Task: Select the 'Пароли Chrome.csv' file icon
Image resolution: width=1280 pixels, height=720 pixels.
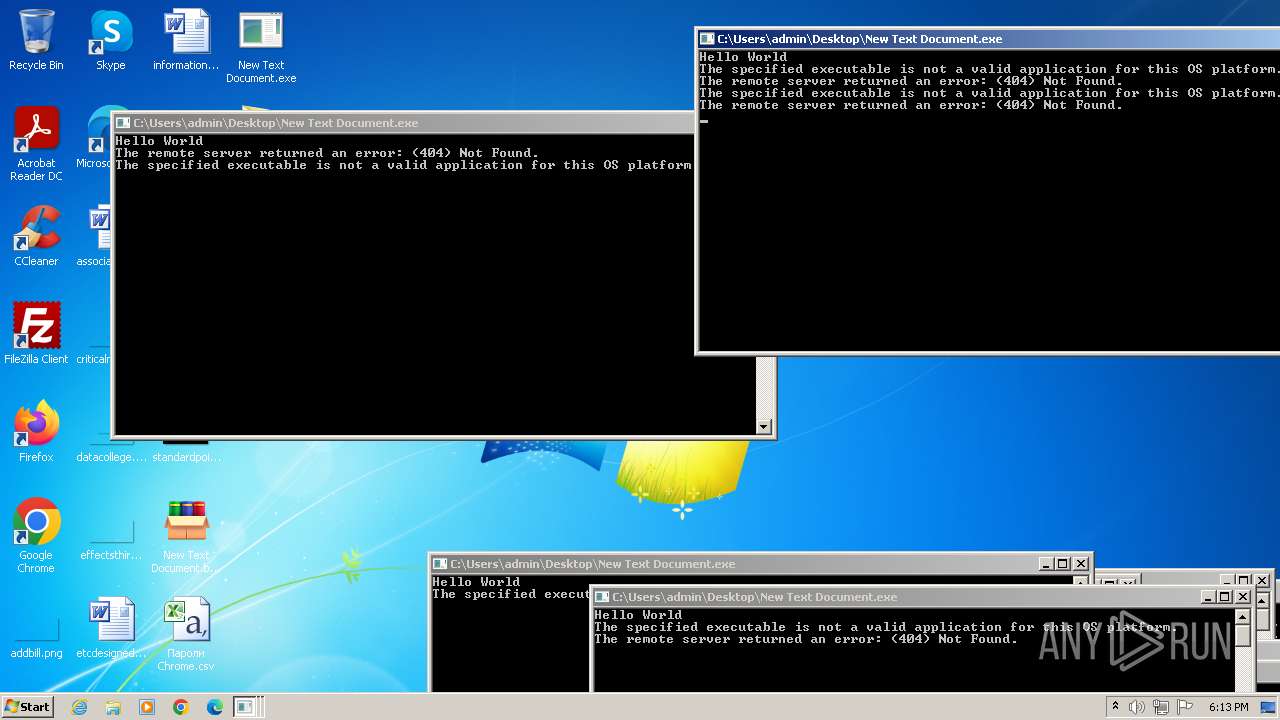Action: point(186,634)
